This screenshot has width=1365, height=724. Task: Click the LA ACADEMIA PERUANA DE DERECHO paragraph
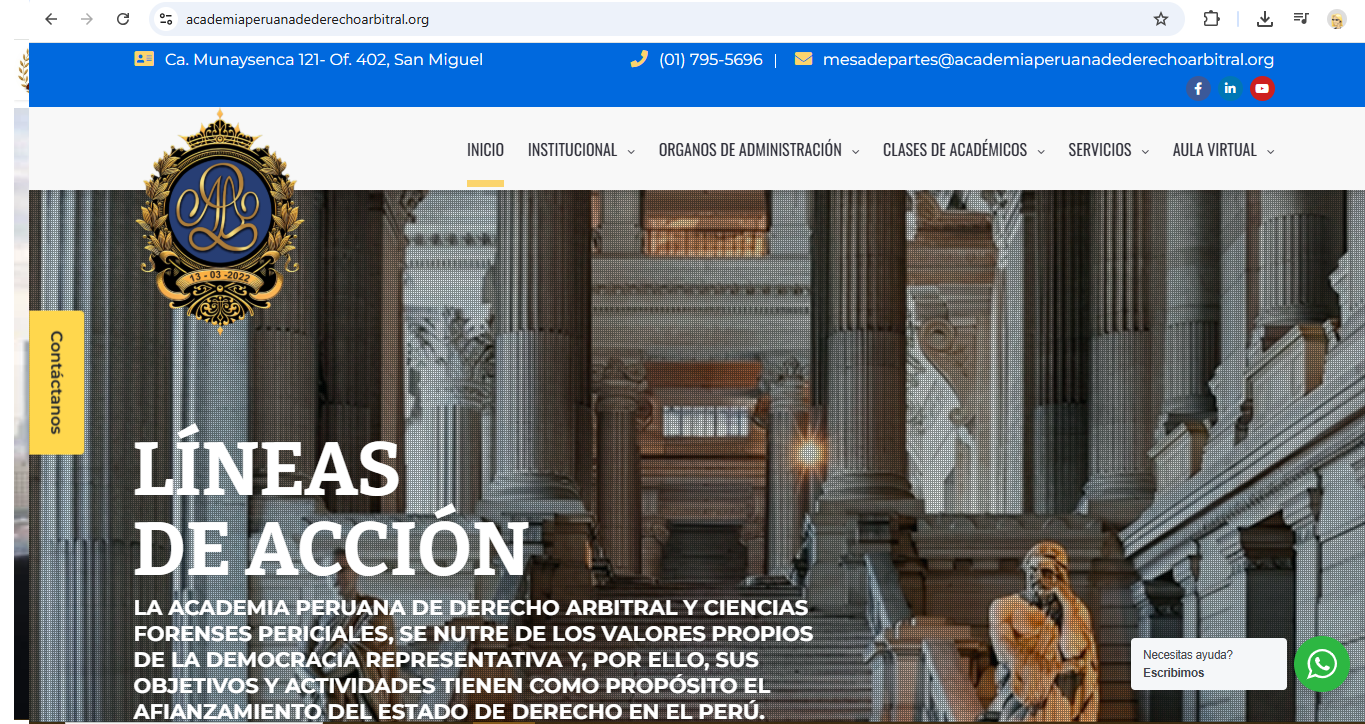(x=473, y=660)
